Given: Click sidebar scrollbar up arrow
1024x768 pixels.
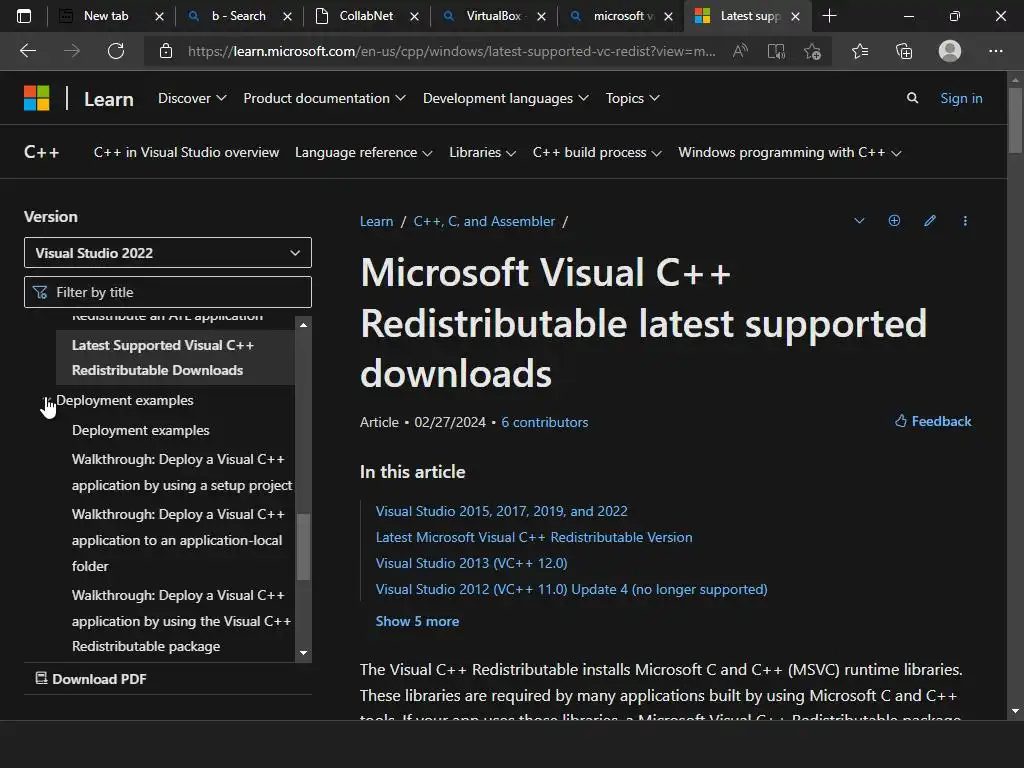Looking at the screenshot, I should tap(303, 325).
